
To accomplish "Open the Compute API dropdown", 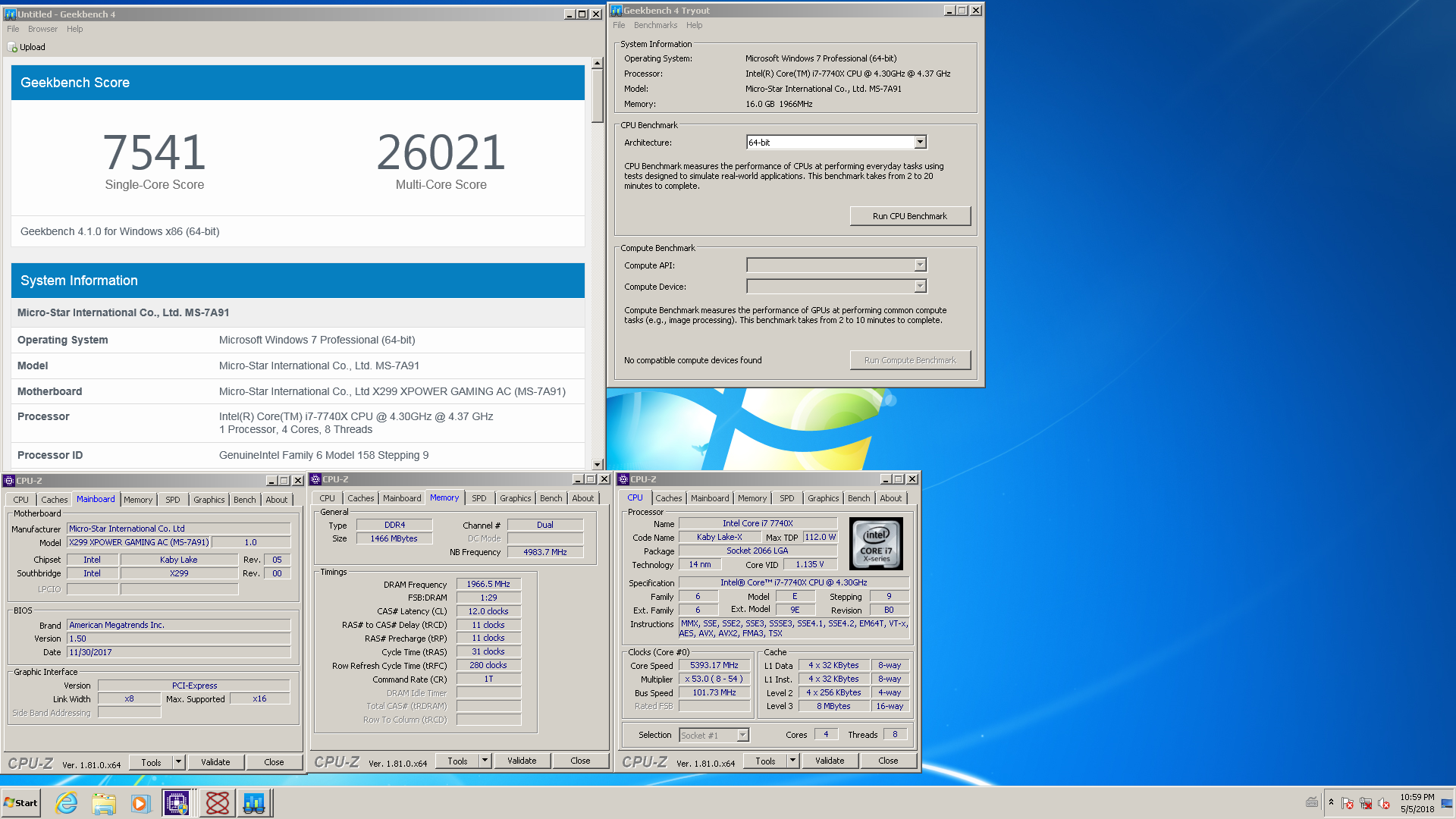I will 920,265.
